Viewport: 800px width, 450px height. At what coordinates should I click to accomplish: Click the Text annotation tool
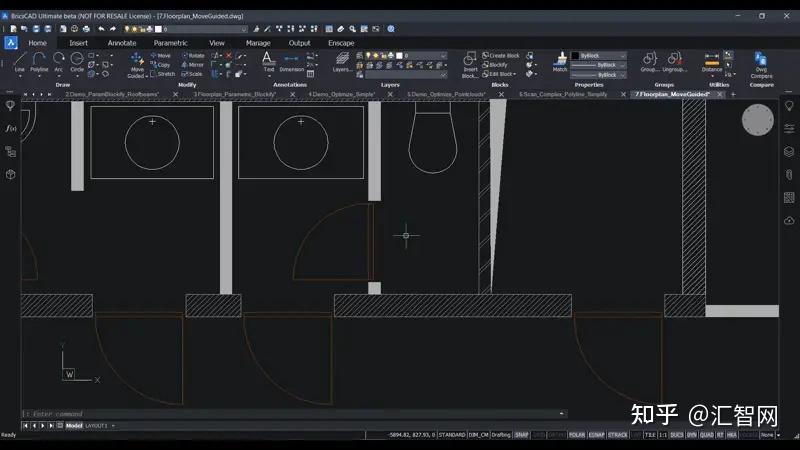268,61
